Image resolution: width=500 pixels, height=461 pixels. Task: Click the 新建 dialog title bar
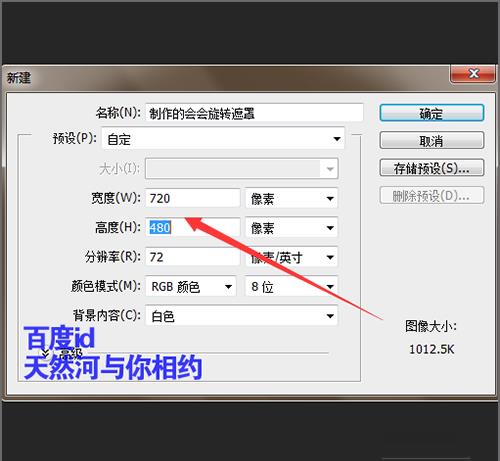coord(227,78)
